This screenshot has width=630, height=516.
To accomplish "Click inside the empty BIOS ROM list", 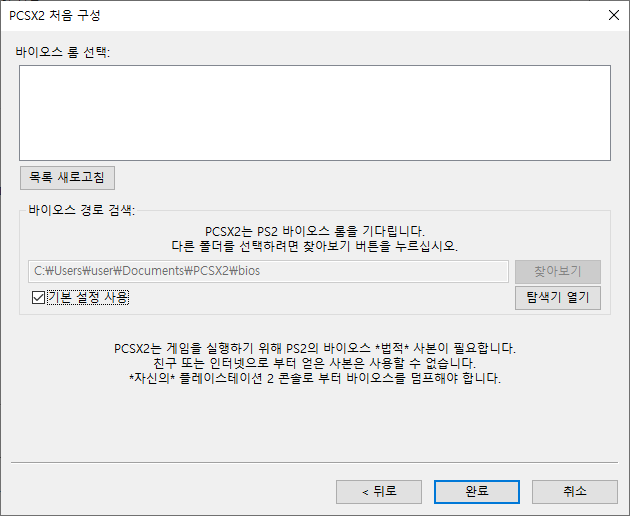I will click(x=315, y=113).
